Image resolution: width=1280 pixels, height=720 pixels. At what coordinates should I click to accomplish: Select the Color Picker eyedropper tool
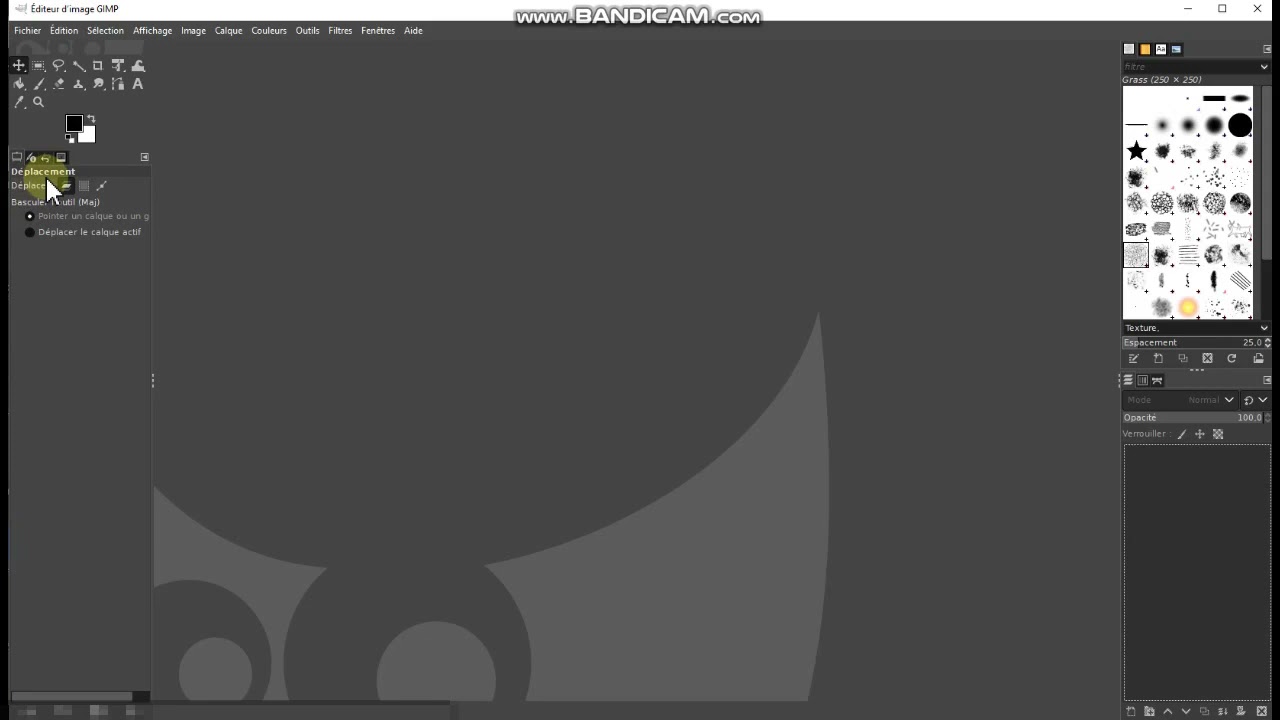[x=19, y=102]
